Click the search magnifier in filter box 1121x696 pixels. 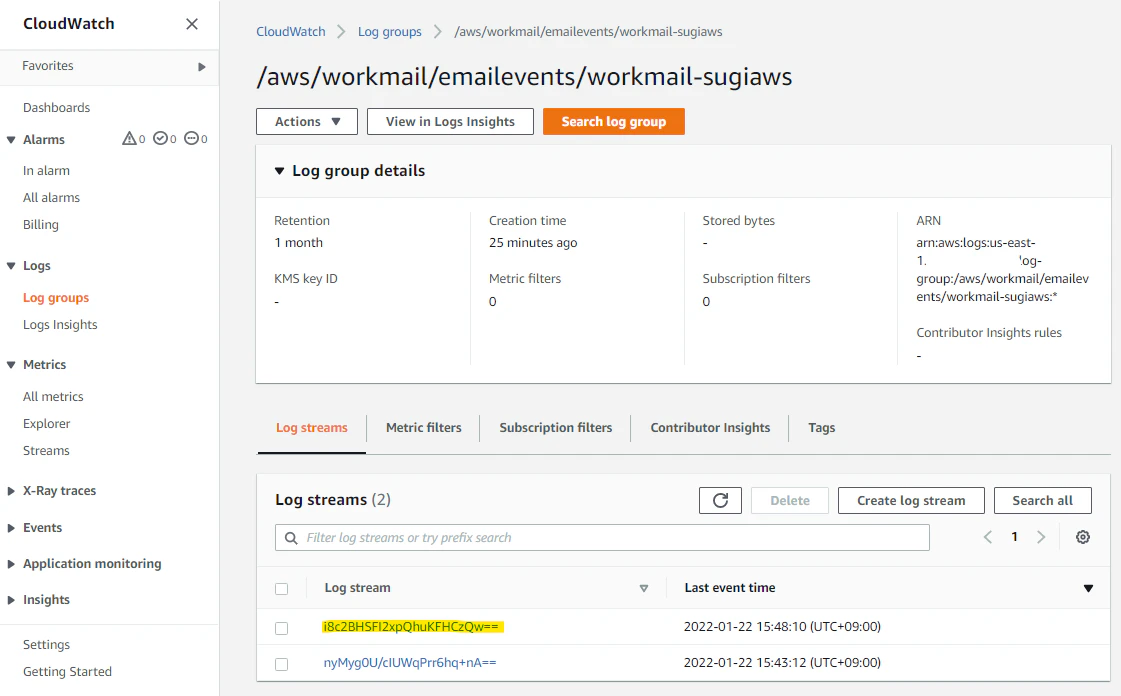[291, 537]
